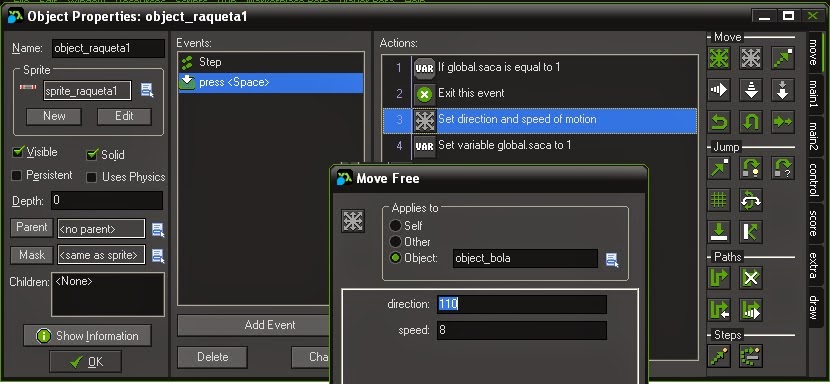
Task: Enable the Uses Physics checkbox
Action: pos(92,177)
